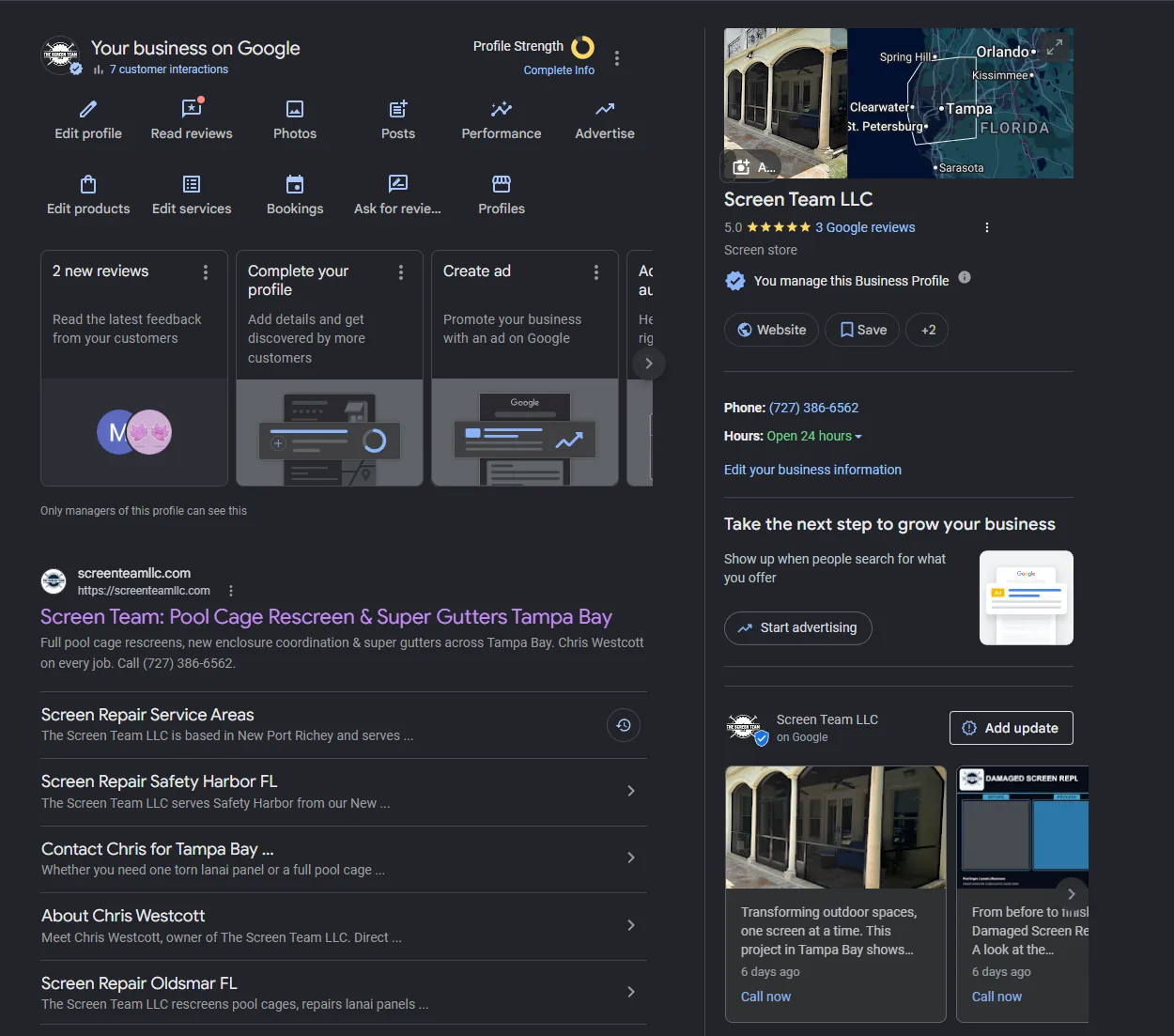Click Call now on Transforming outdoor spaces post
The width and height of the screenshot is (1174, 1036).
tap(765, 997)
